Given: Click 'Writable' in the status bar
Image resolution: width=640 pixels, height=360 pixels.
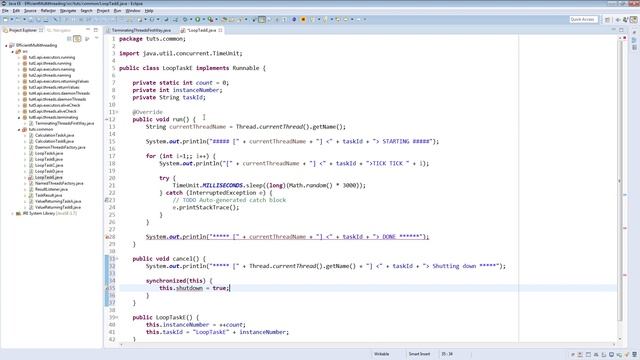Looking at the screenshot, I should pos(381,354).
